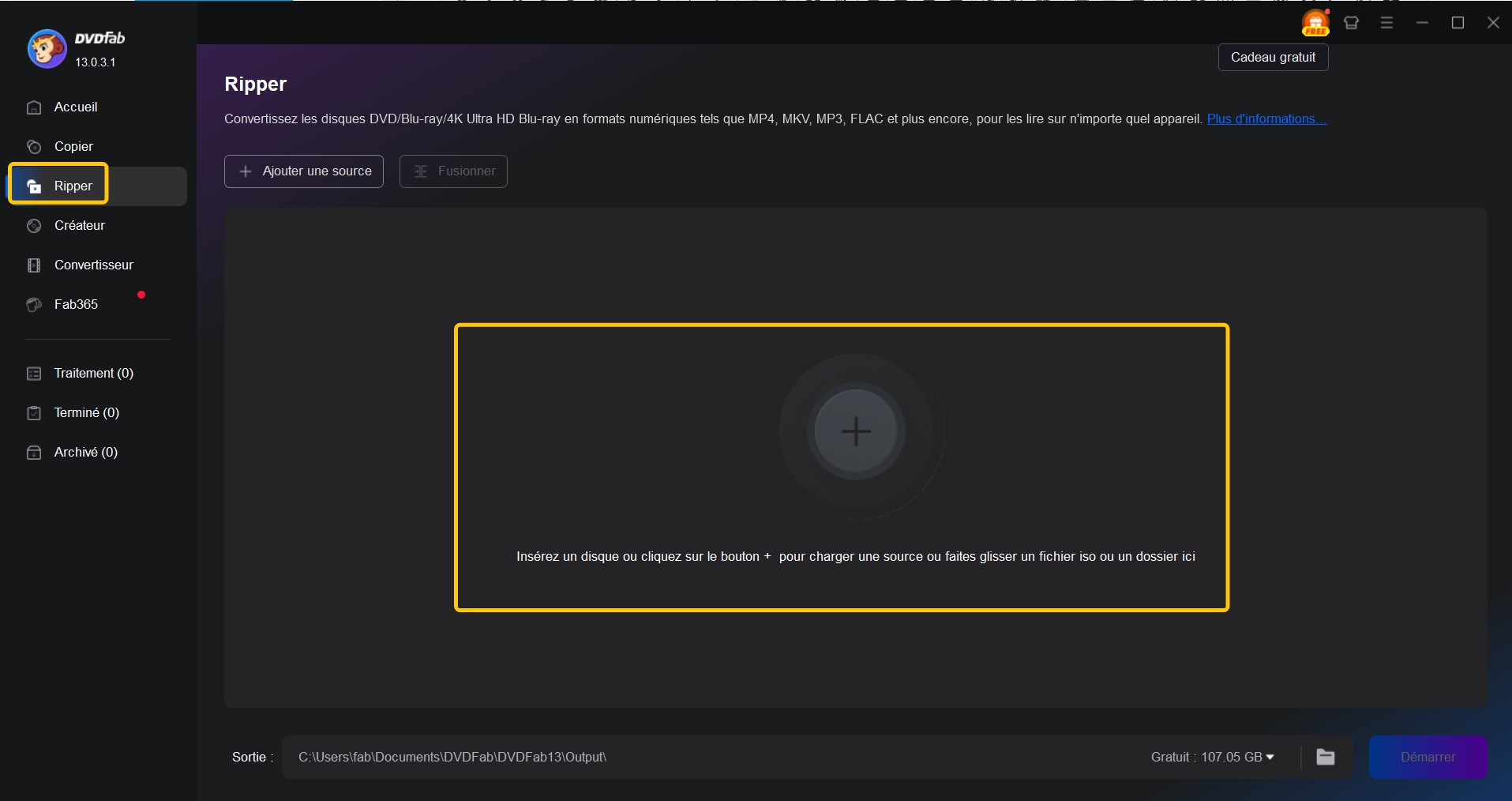Click Ajouter une source button

(x=304, y=171)
